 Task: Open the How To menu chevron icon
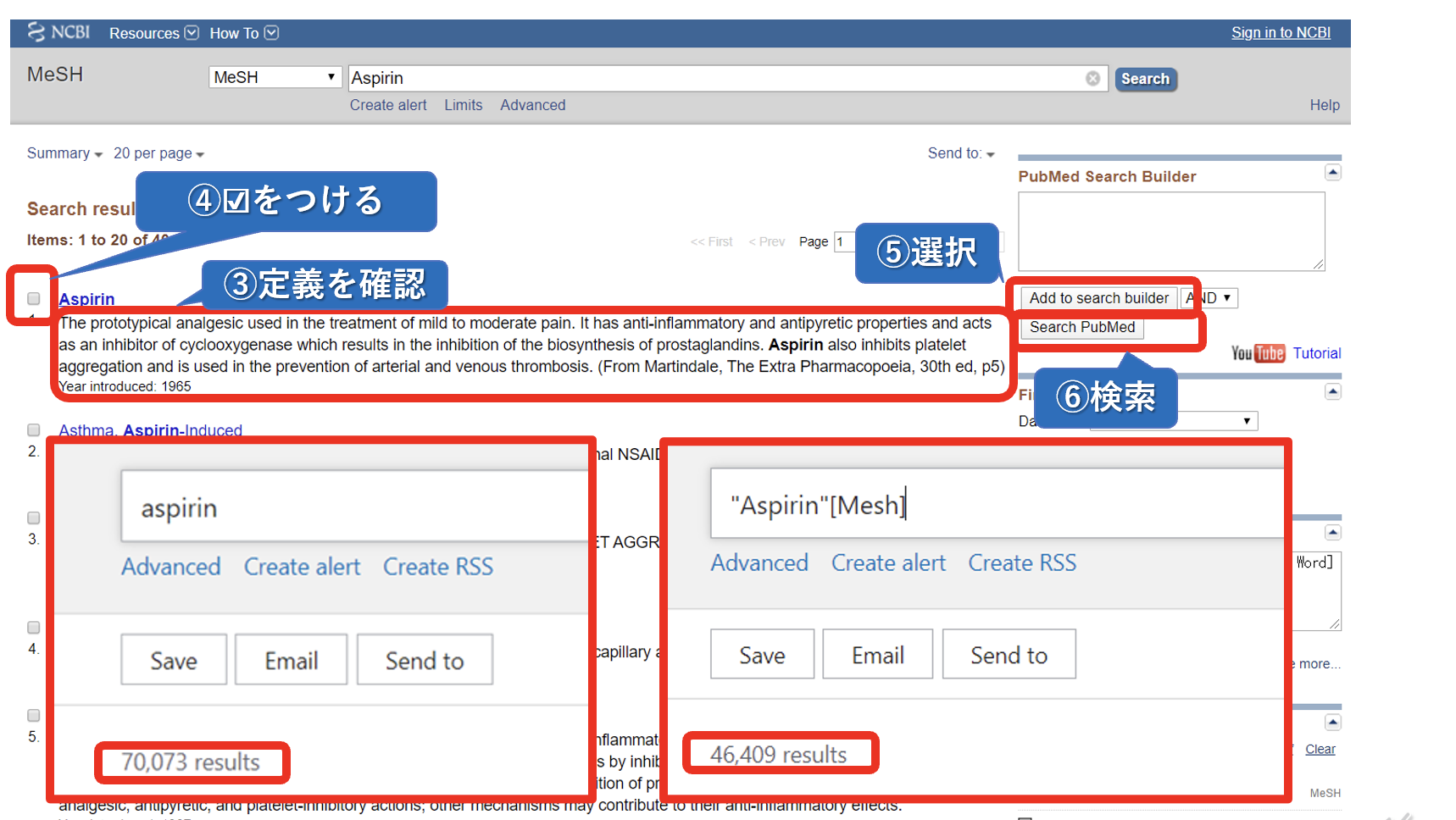tap(271, 32)
